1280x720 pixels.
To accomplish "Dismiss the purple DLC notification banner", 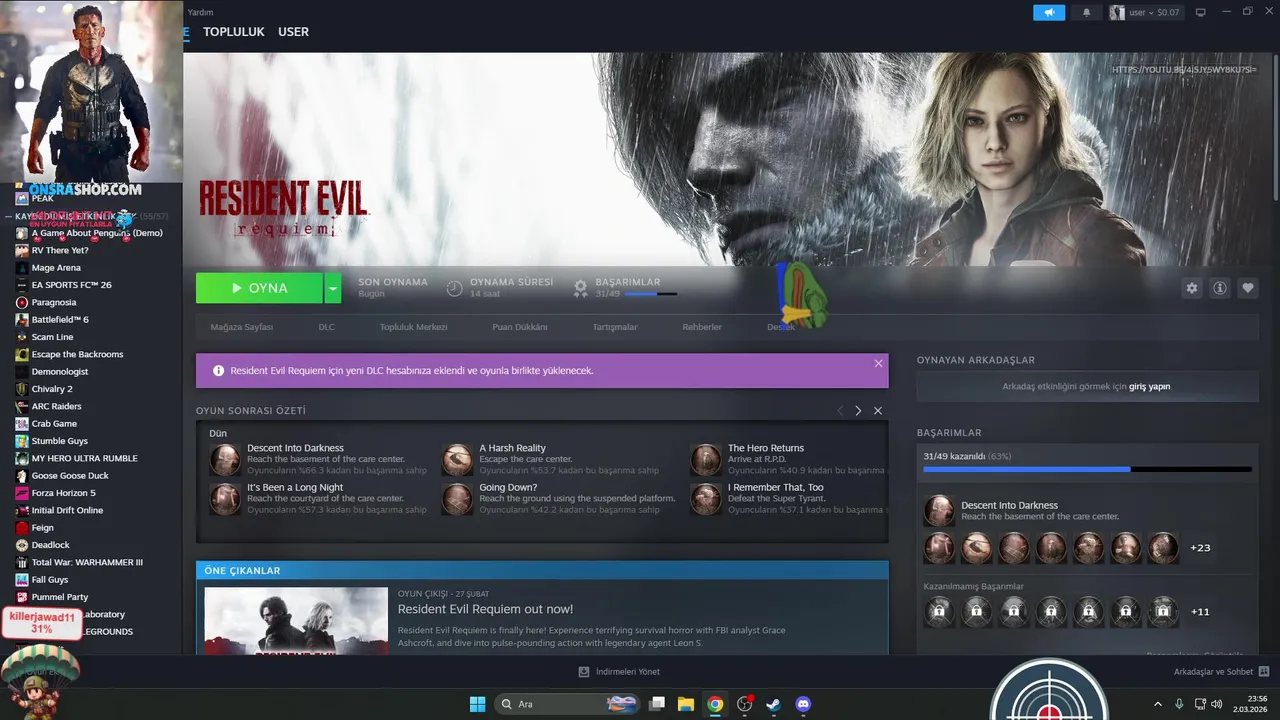I will point(878,363).
